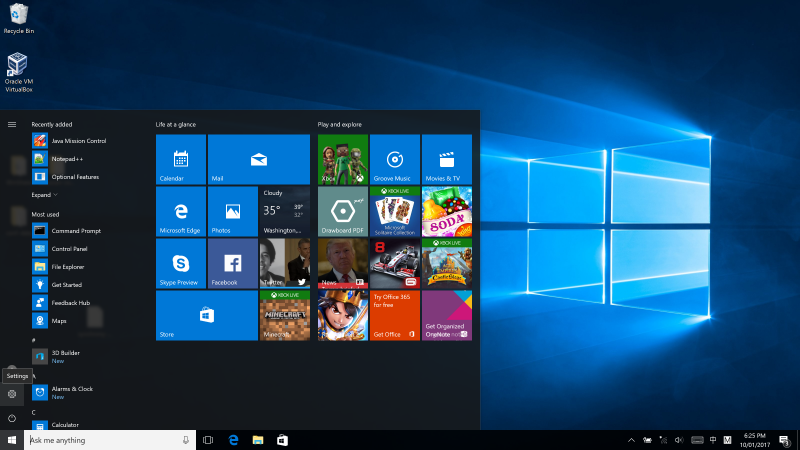800x450 pixels.
Task: Launch the crowned cartoon character game tile
Action: pos(343,315)
